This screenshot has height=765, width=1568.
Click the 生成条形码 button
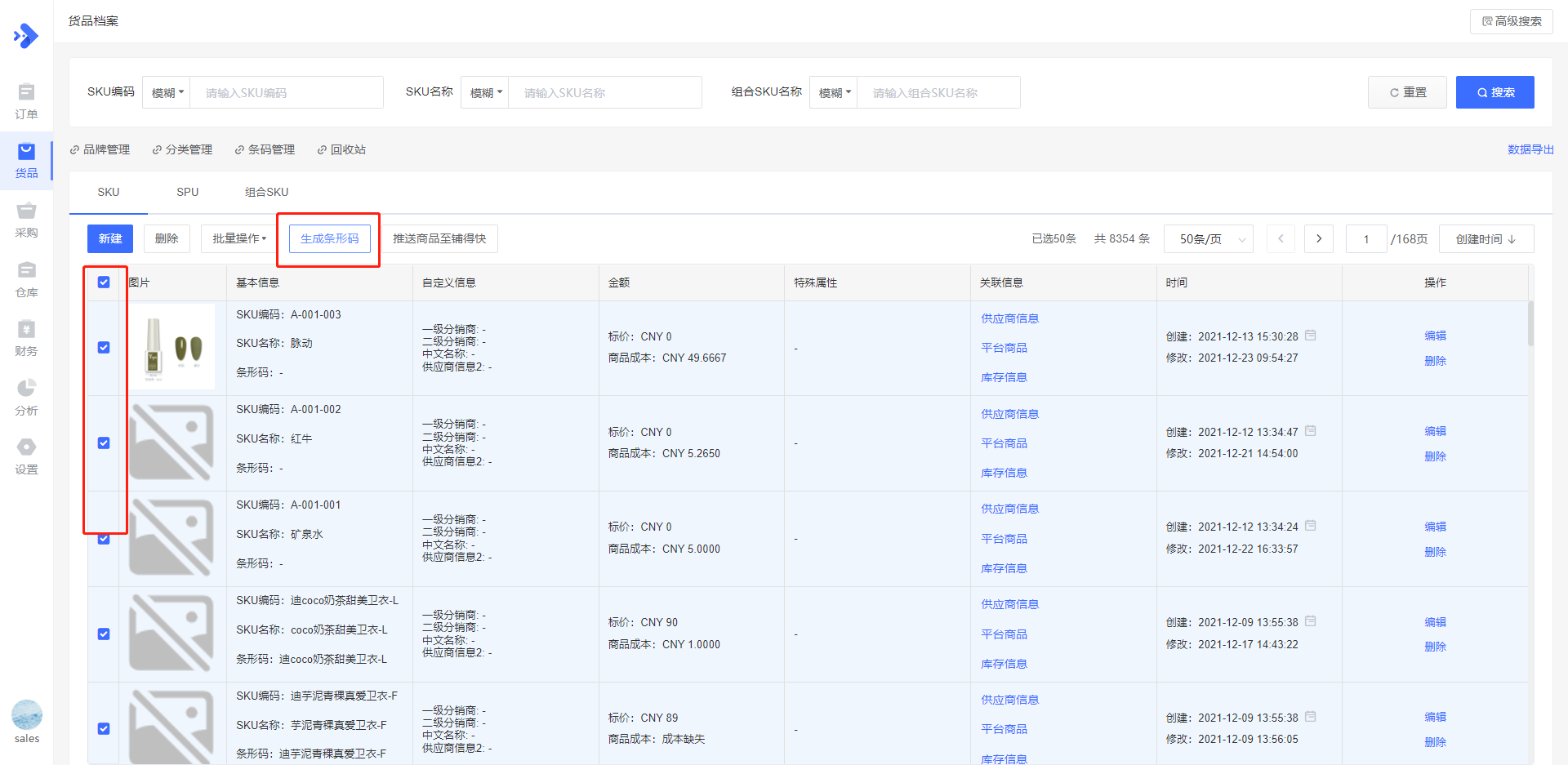[330, 238]
